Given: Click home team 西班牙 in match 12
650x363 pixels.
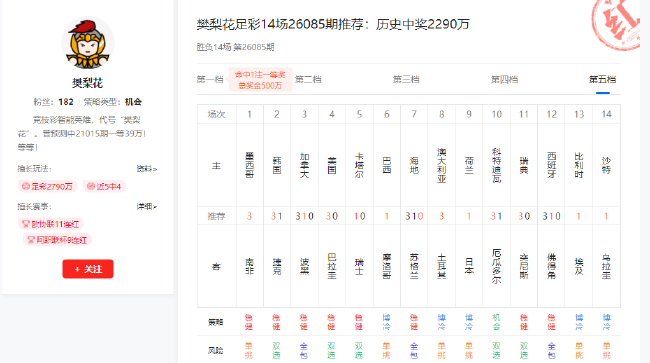Looking at the screenshot, I should point(551,165).
